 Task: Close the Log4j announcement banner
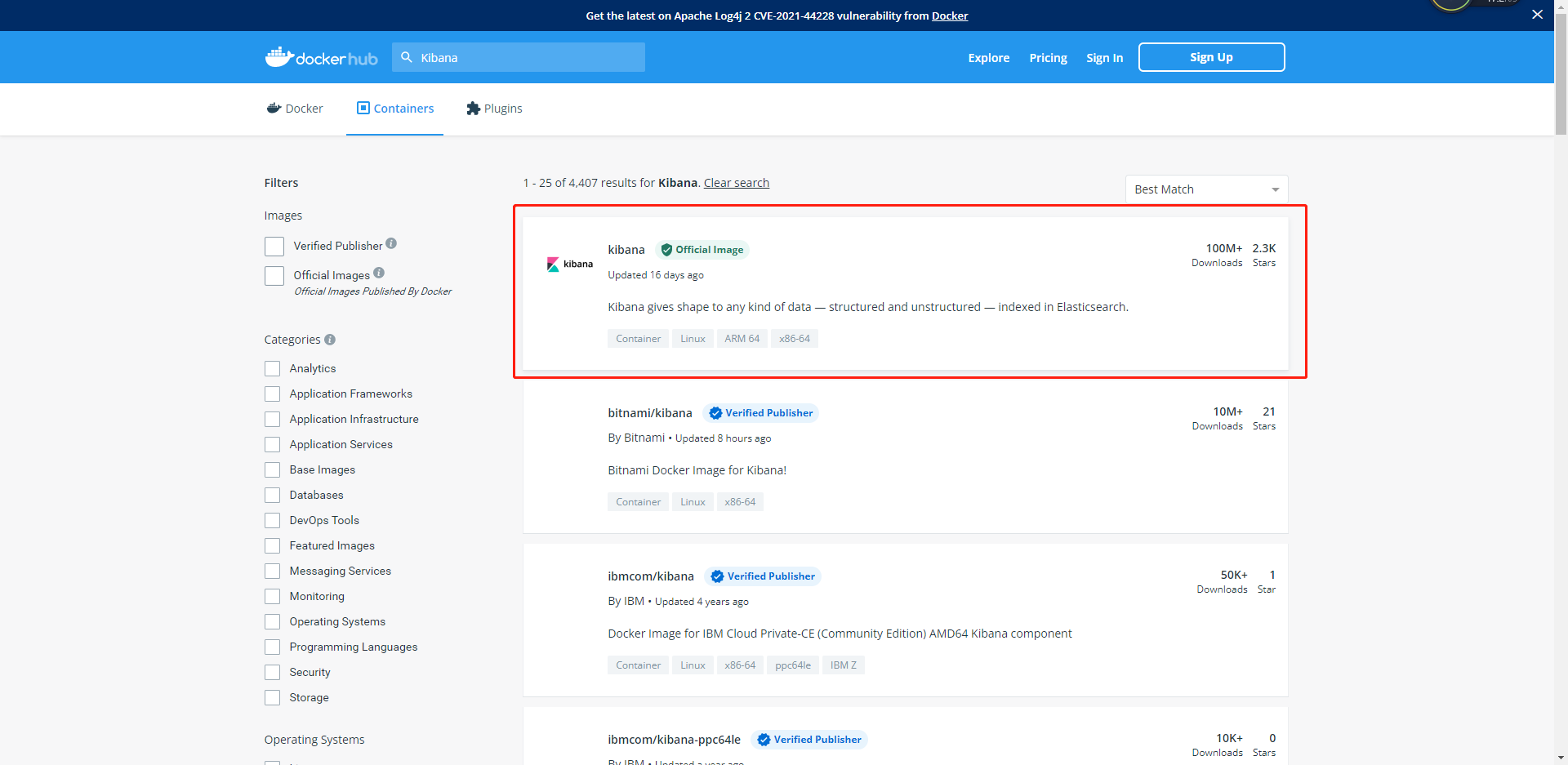[x=1537, y=15]
